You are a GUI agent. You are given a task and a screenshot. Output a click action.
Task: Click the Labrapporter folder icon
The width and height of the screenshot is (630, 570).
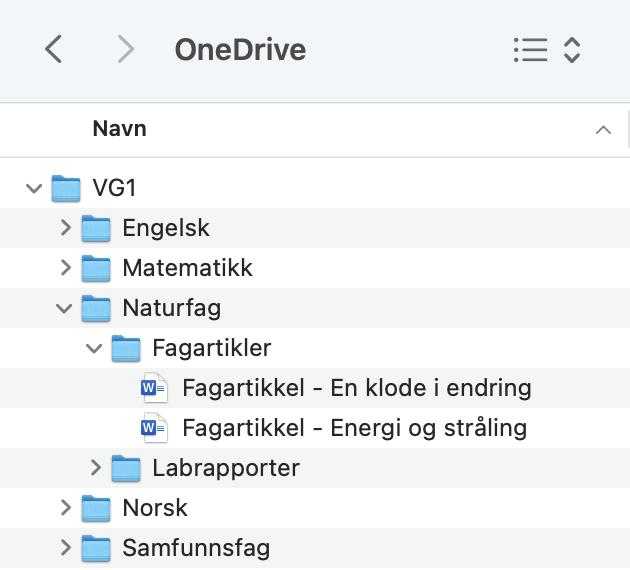[126, 468]
